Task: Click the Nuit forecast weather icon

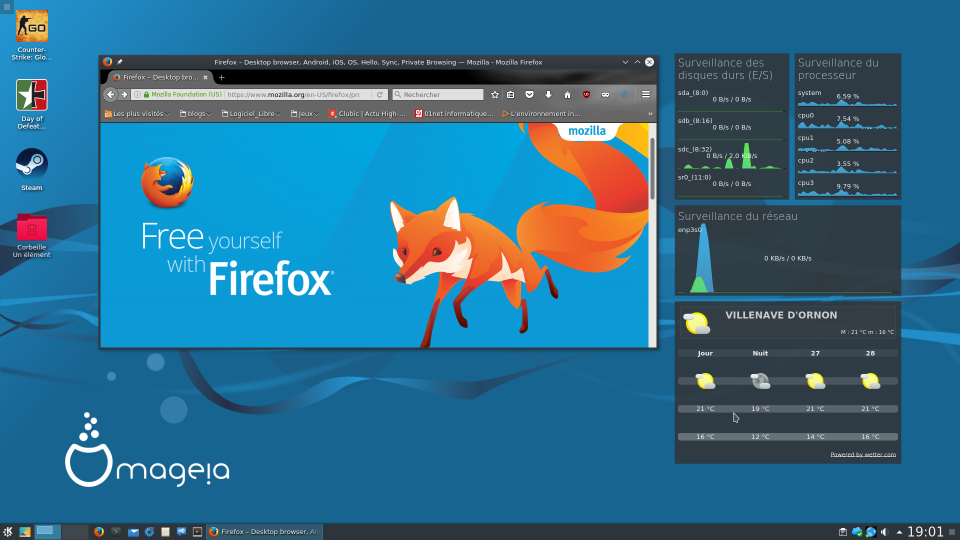Action: tap(760, 381)
